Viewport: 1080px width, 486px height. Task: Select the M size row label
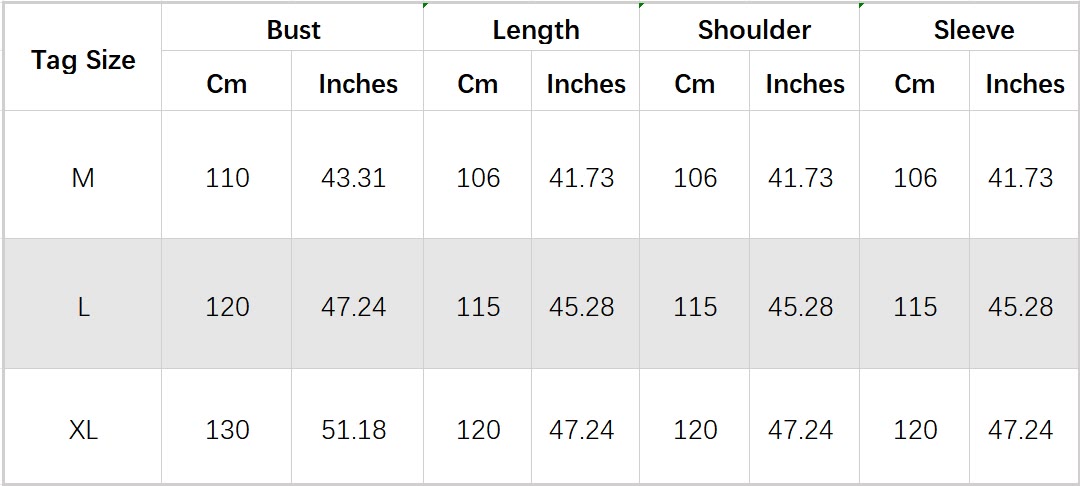click(x=83, y=178)
